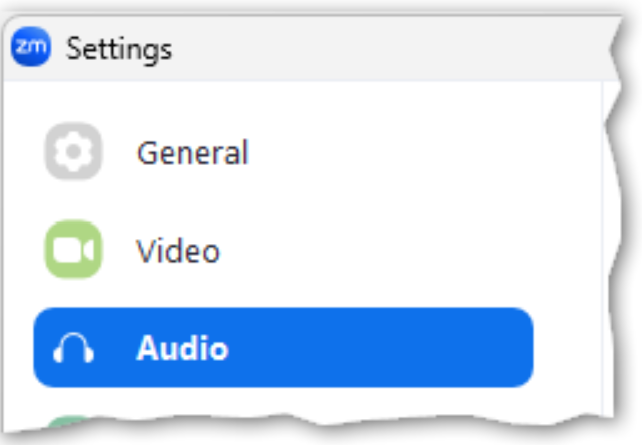Click the General text label
The height and width of the screenshot is (445, 642).
click(192, 153)
